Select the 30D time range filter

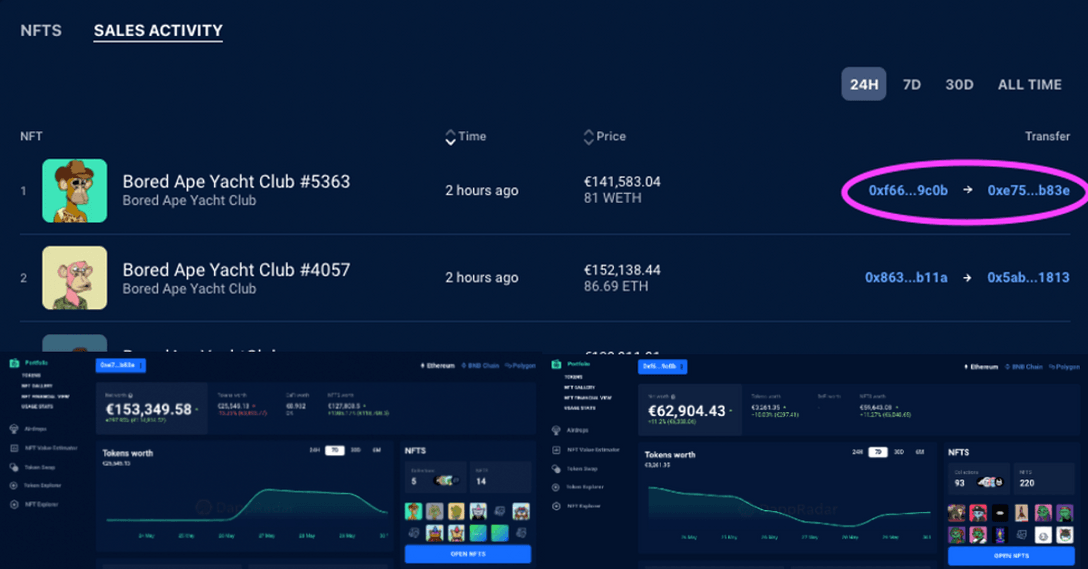(959, 85)
